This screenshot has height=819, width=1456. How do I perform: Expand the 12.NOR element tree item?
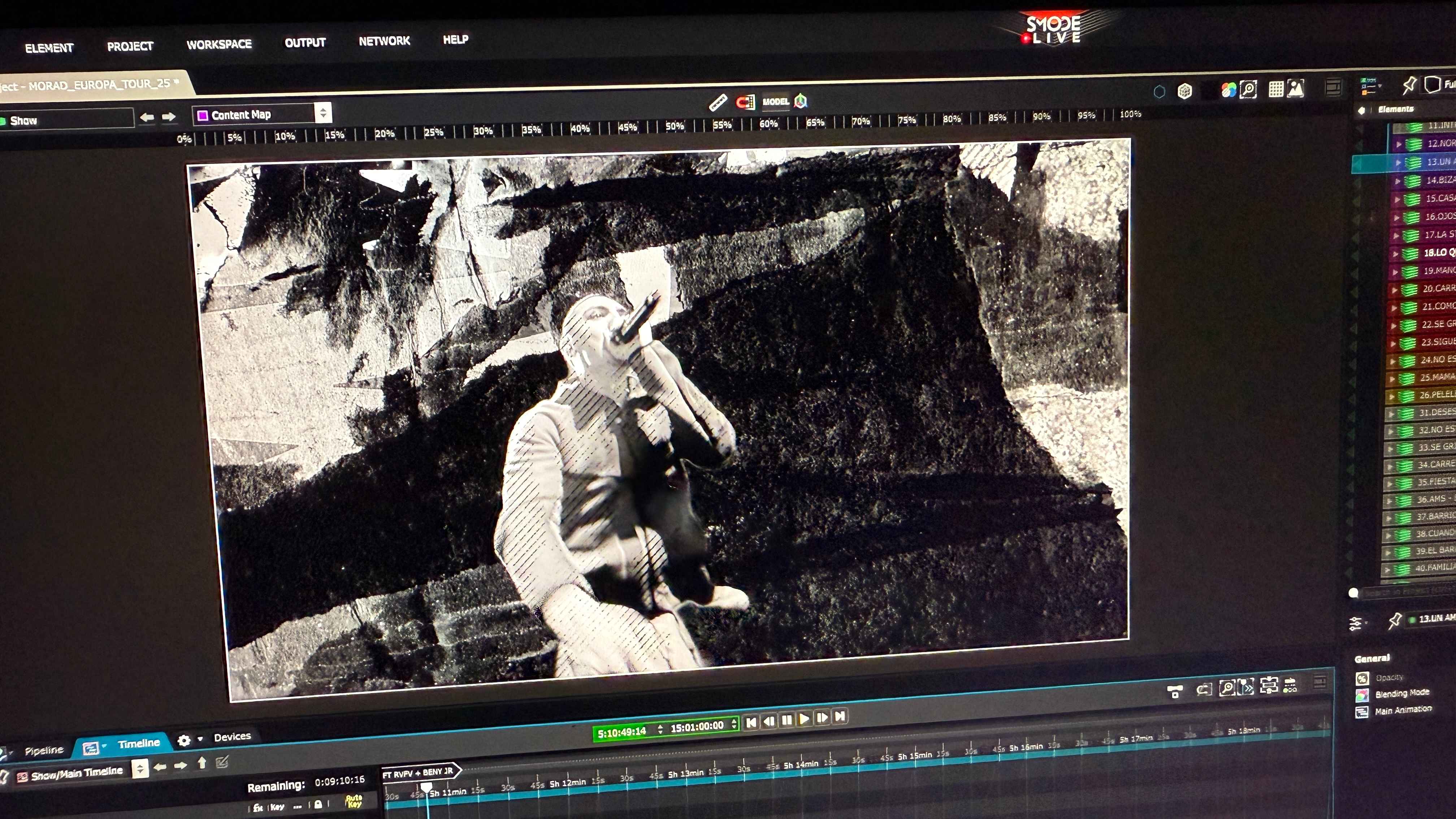pos(1399,144)
